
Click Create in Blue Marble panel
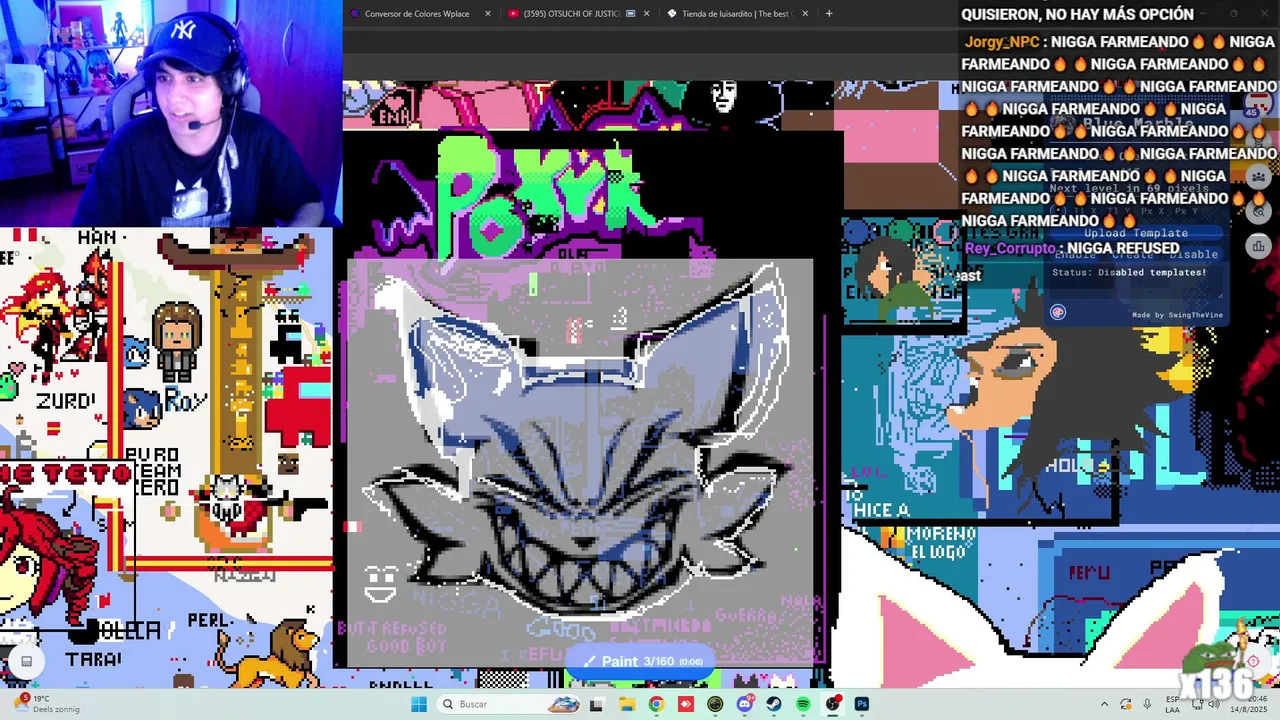pyautogui.click(x=1133, y=254)
